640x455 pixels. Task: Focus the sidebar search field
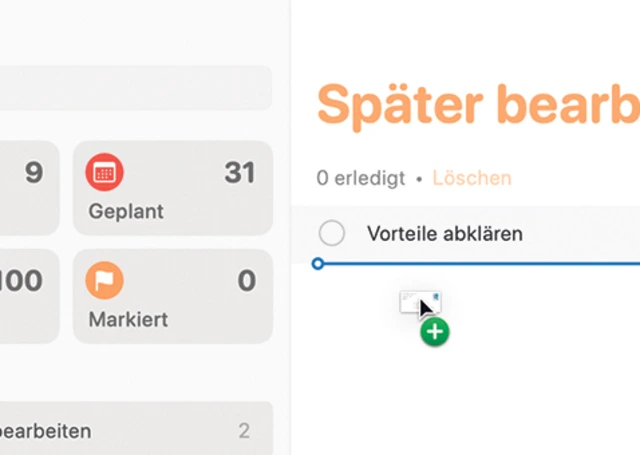click(135, 88)
